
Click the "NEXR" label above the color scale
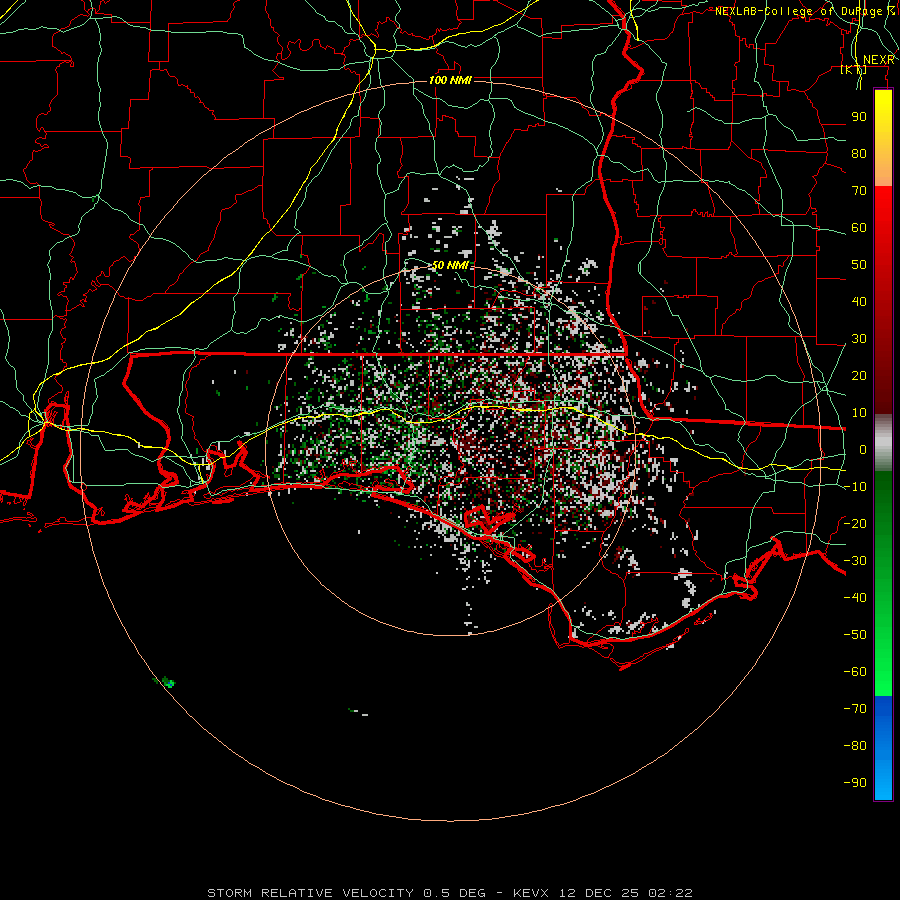click(x=879, y=60)
